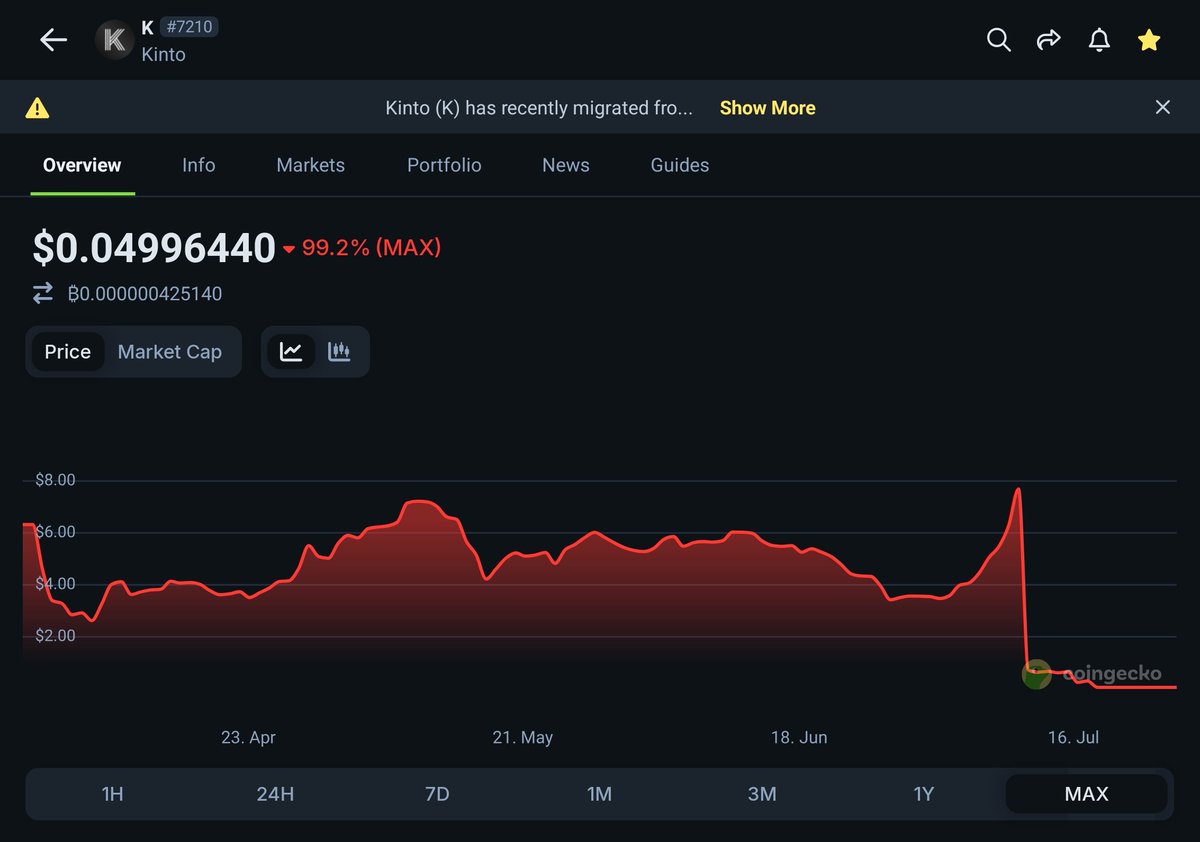Tap the BTC price ₿0.000000425140
This screenshot has width=1200, height=842.
[x=145, y=294]
